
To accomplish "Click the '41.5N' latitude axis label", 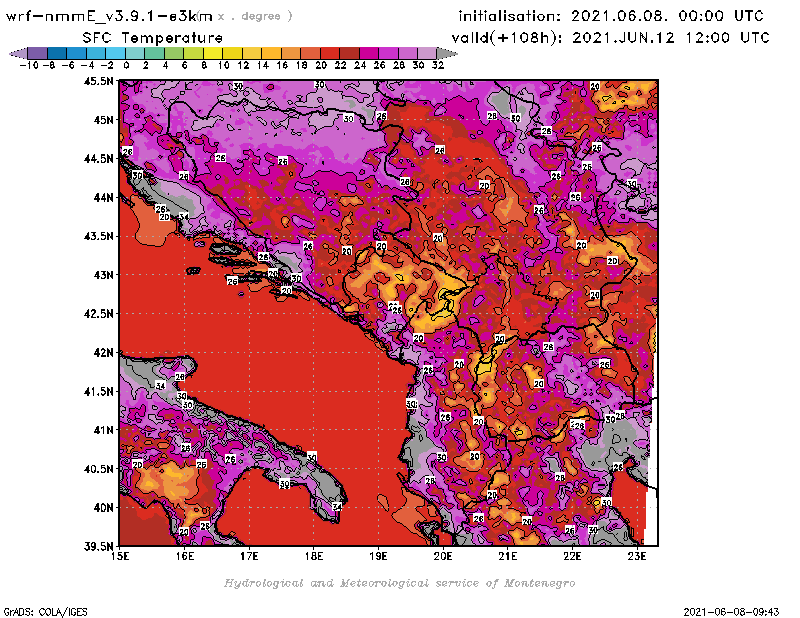I will 99,391.
